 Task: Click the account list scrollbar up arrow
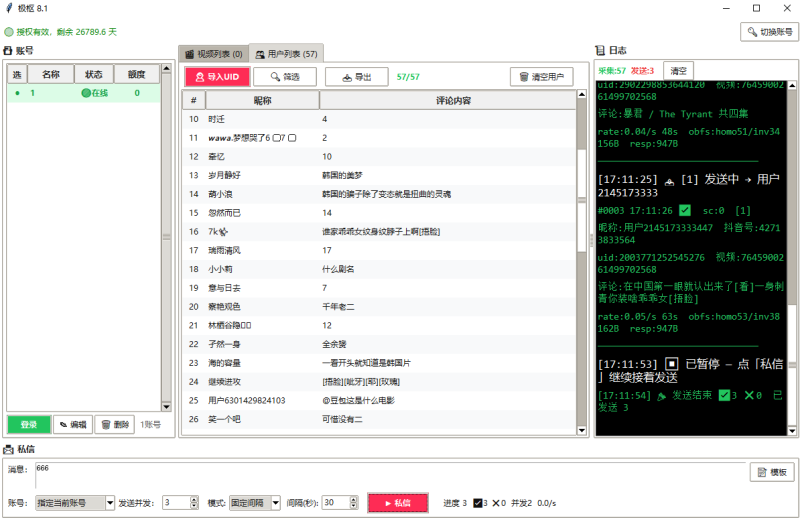[166, 68]
